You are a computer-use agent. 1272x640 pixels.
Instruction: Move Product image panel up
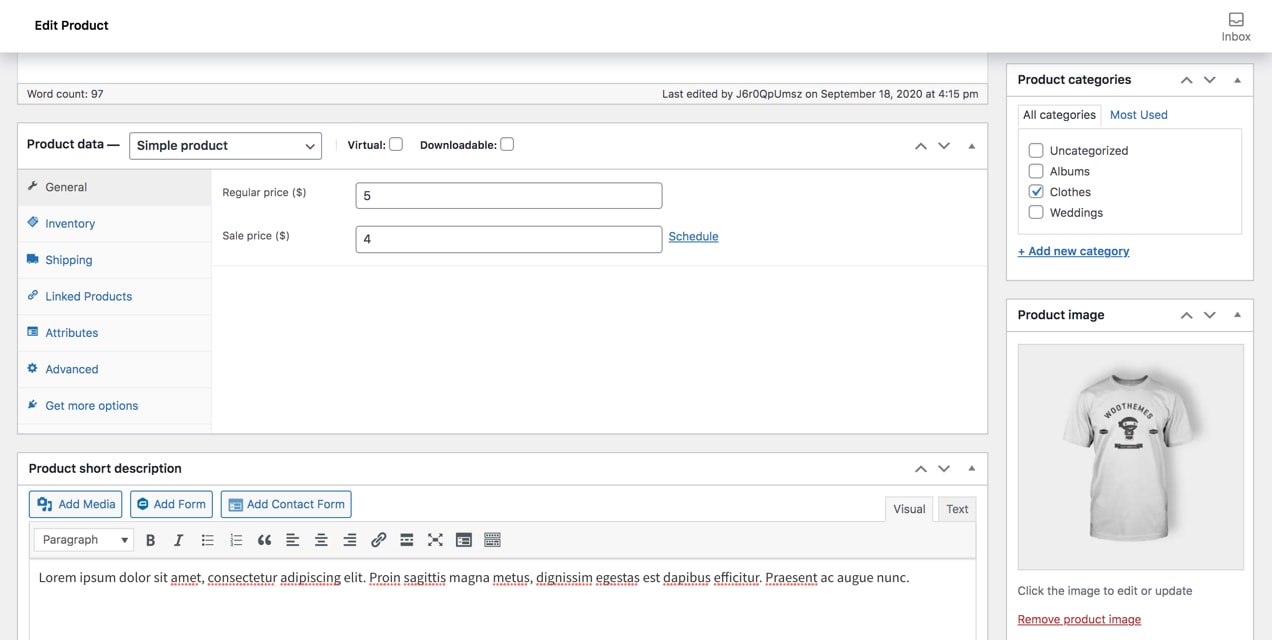pos(1186,315)
